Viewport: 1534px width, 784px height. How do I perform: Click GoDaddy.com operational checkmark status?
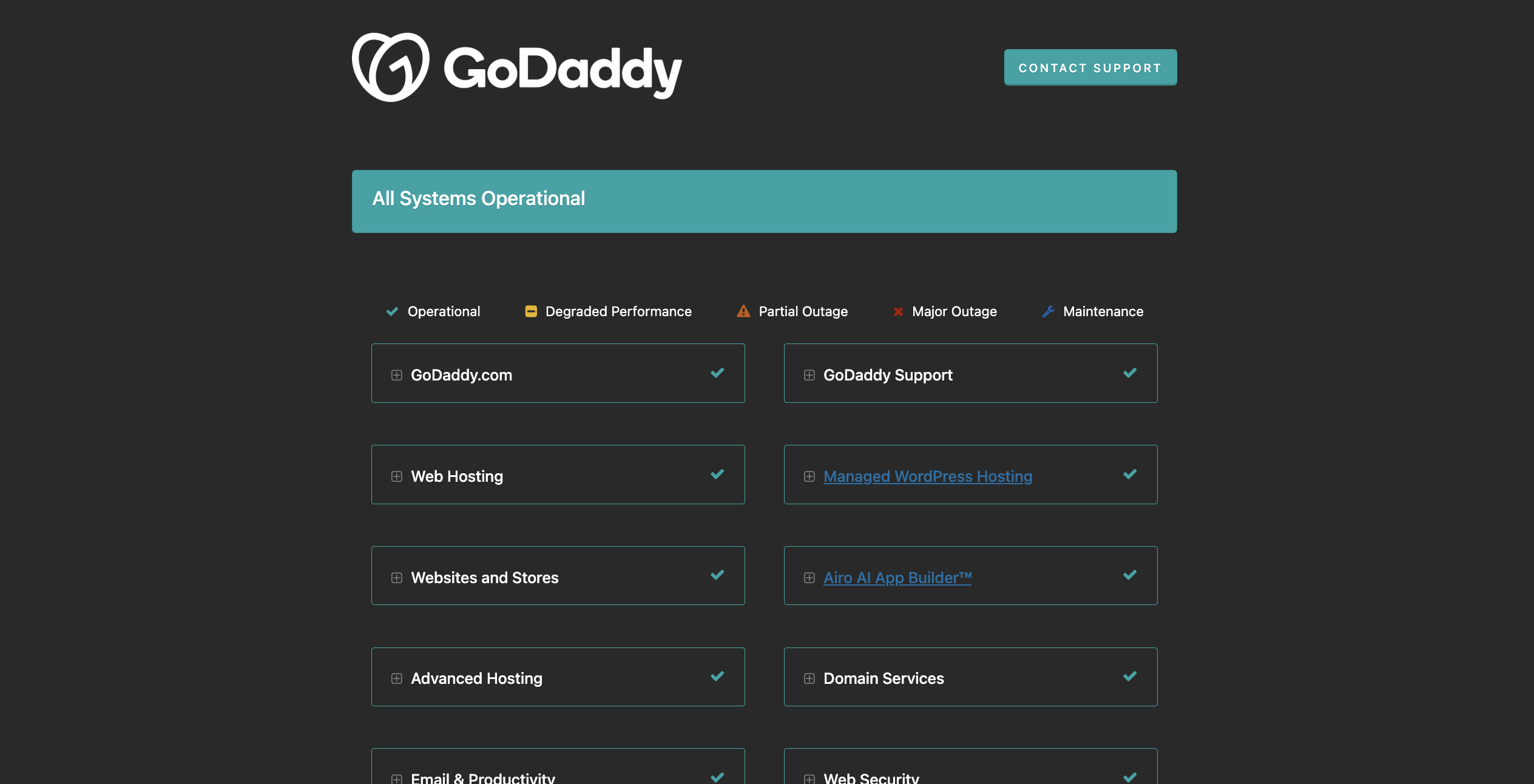(717, 373)
